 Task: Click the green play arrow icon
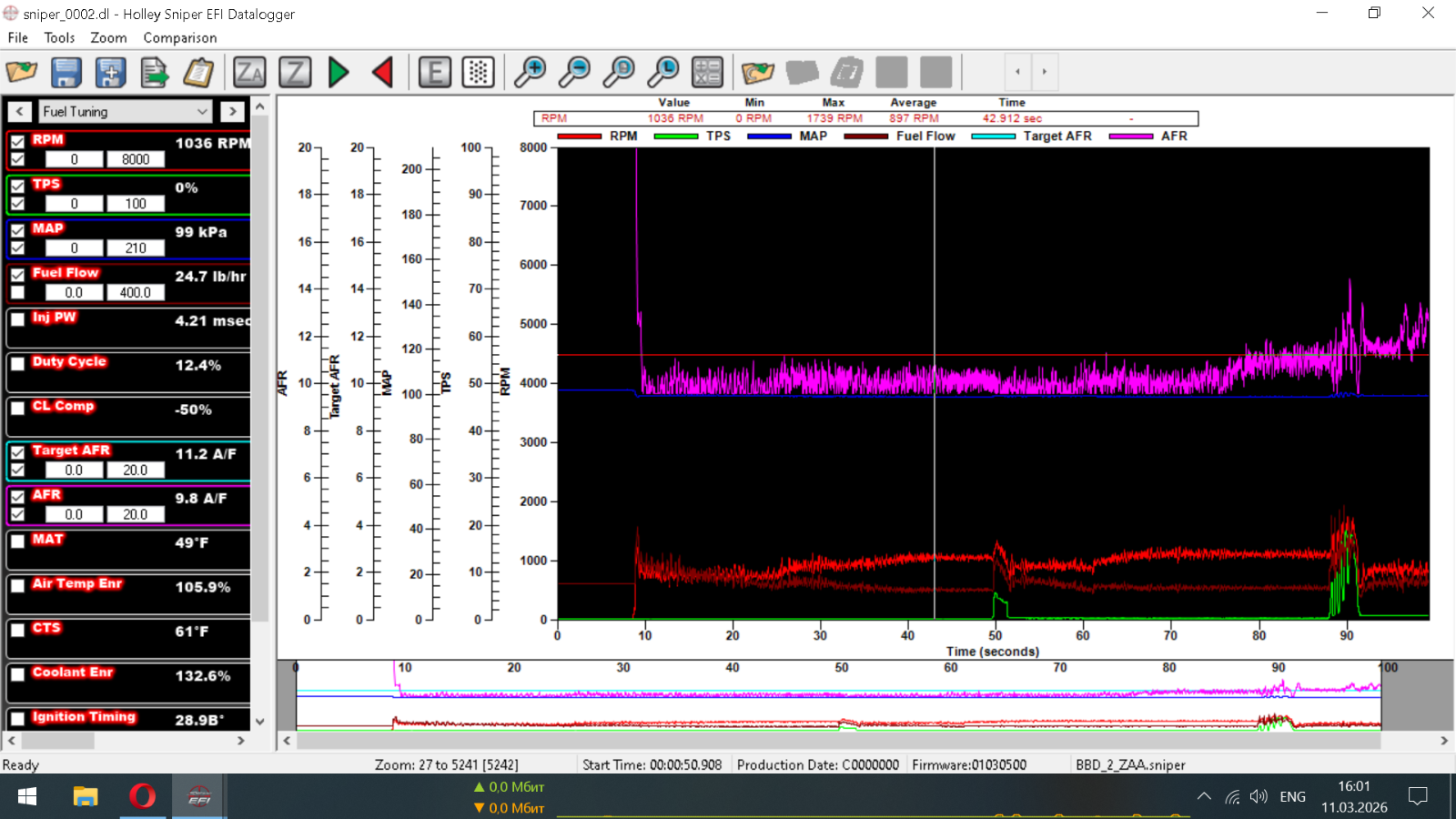pyautogui.click(x=339, y=72)
